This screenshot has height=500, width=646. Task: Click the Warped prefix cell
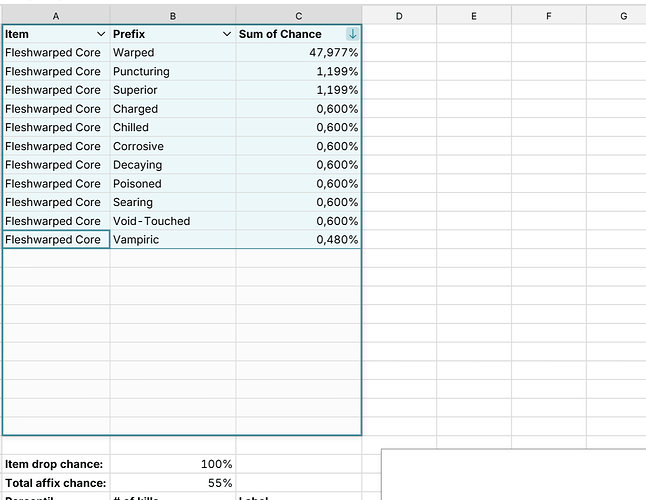click(134, 52)
